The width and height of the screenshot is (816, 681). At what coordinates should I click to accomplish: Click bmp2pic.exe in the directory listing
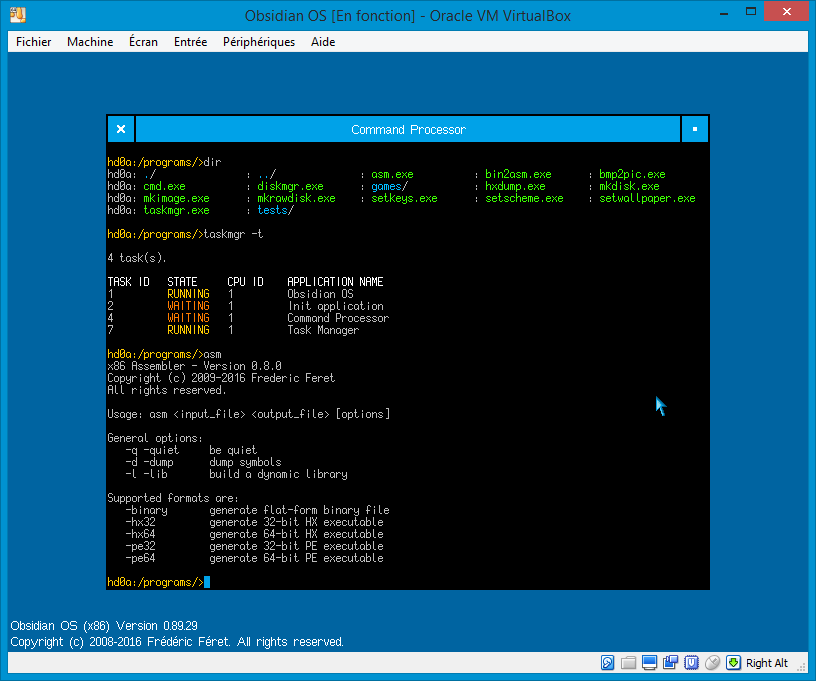[x=632, y=174]
